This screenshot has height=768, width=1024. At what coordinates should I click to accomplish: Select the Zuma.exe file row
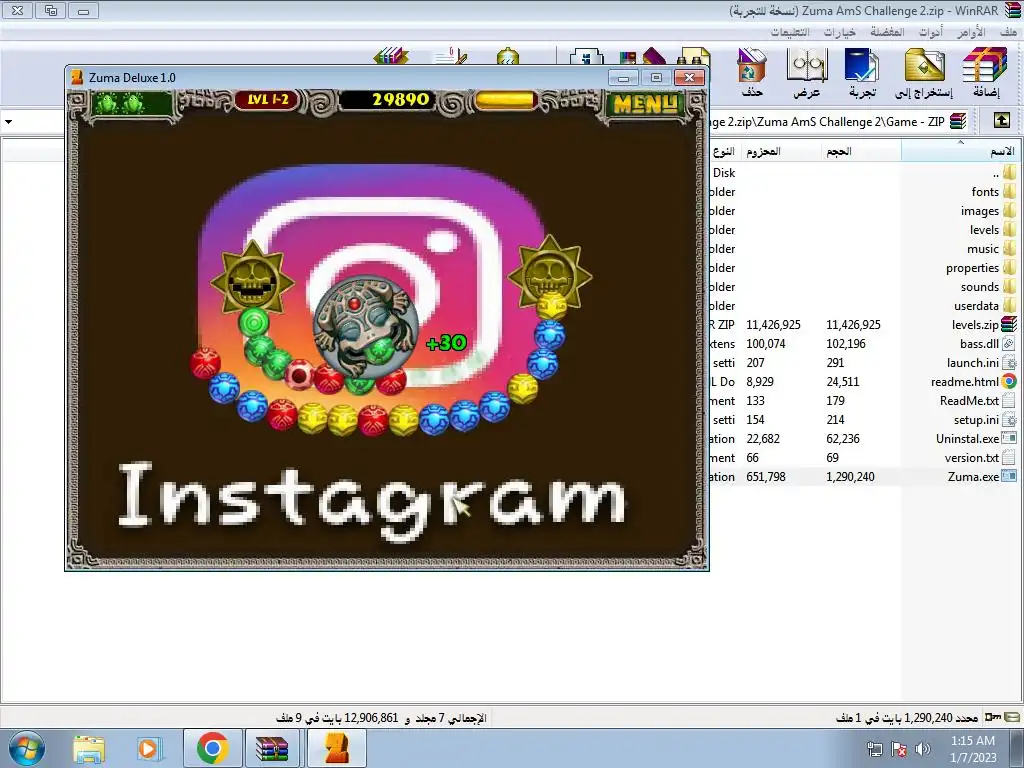click(x=863, y=477)
